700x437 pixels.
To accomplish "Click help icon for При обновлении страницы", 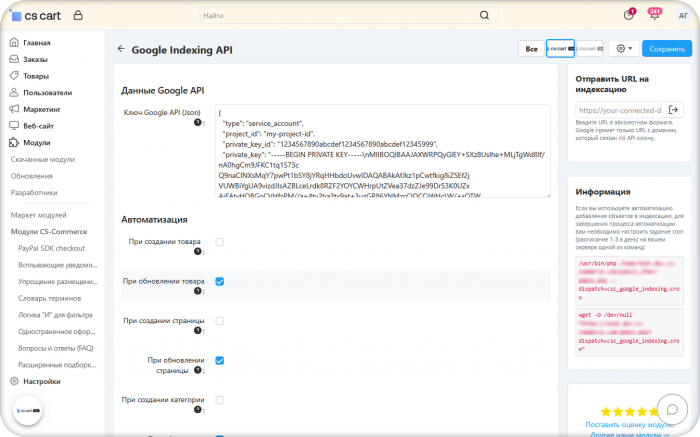I will click(x=197, y=370).
